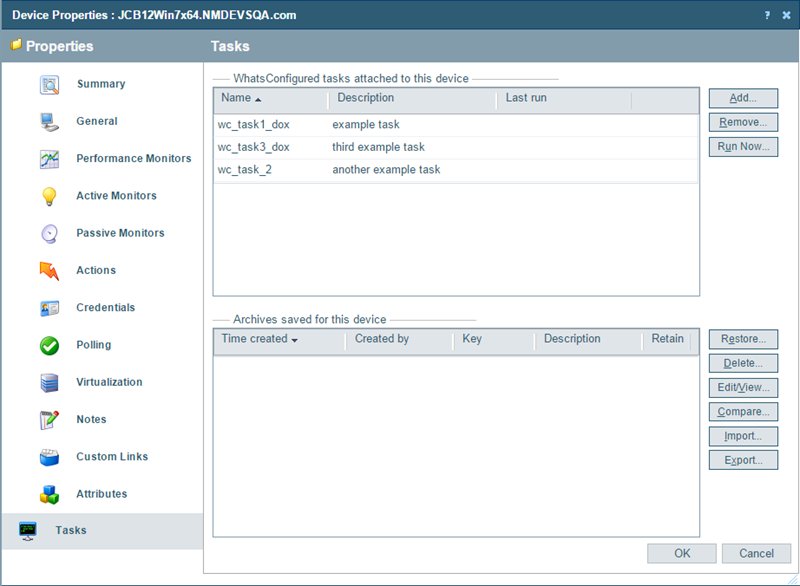
Task: Click the Export archive button
Action: [x=743, y=459]
